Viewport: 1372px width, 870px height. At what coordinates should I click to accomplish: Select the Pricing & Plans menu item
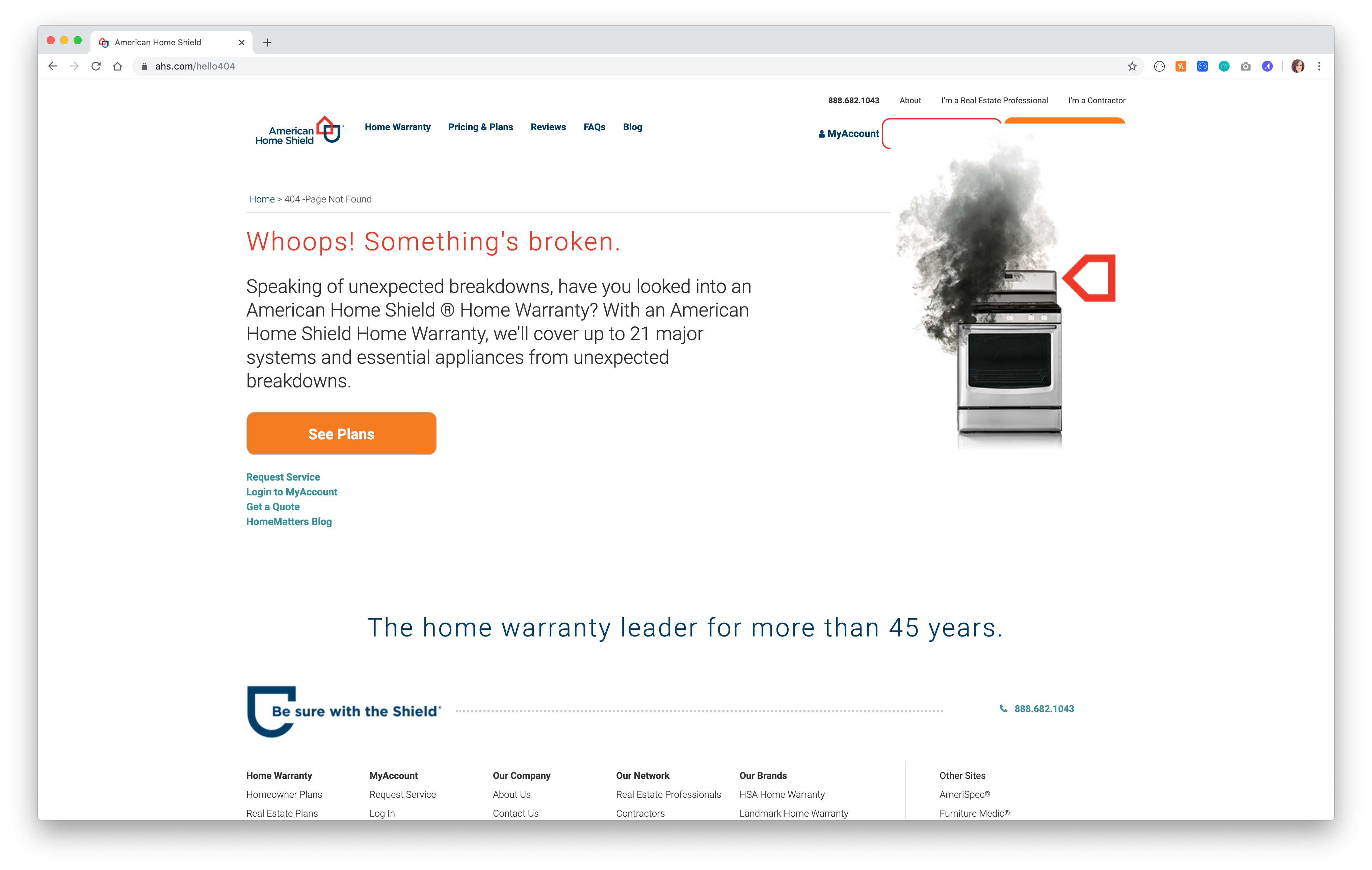point(480,127)
